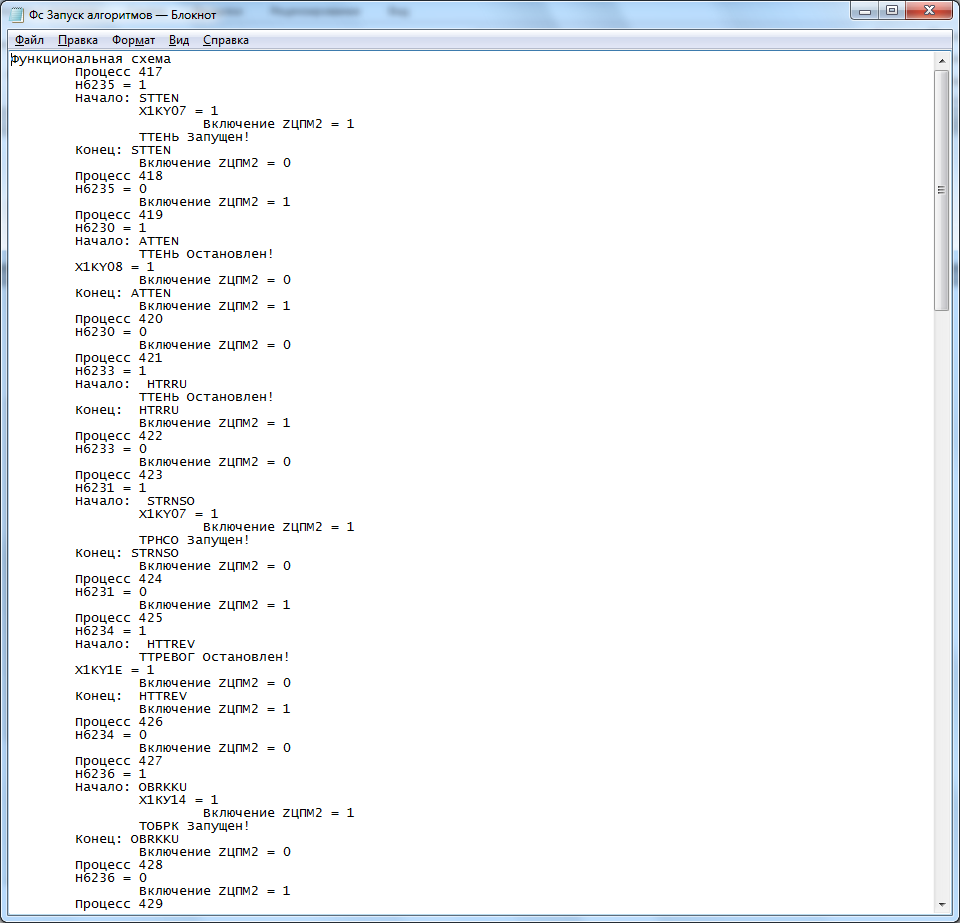Click the line 'Н6230 = 1'

point(111,228)
